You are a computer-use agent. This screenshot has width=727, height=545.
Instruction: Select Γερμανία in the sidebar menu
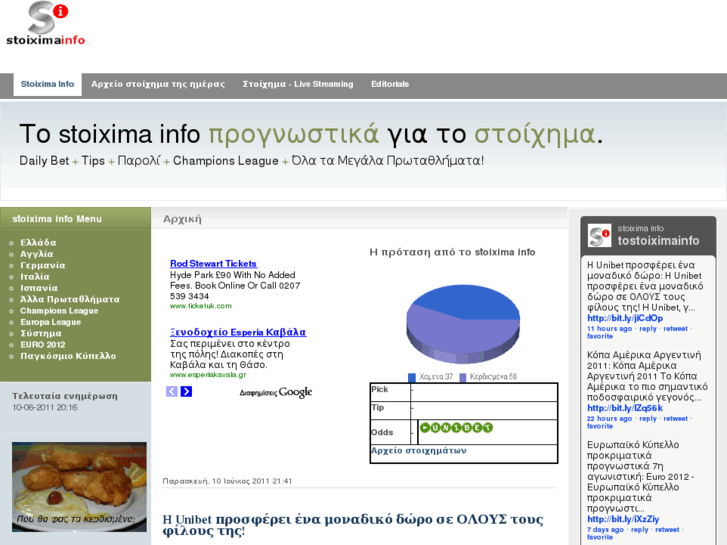coord(43,265)
